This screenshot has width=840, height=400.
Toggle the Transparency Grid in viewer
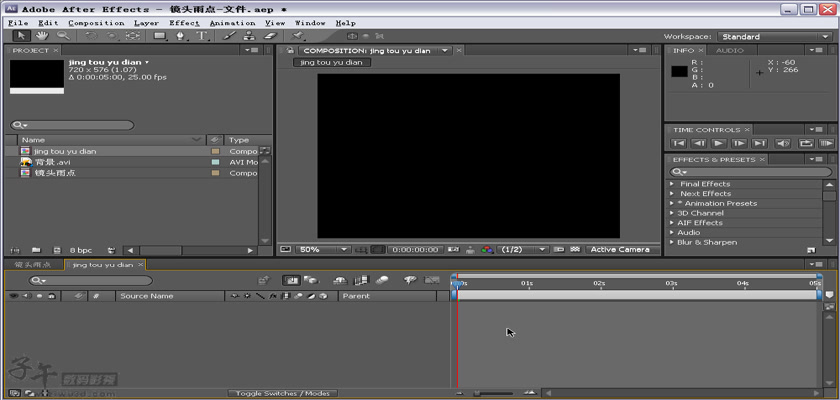(575, 250)
